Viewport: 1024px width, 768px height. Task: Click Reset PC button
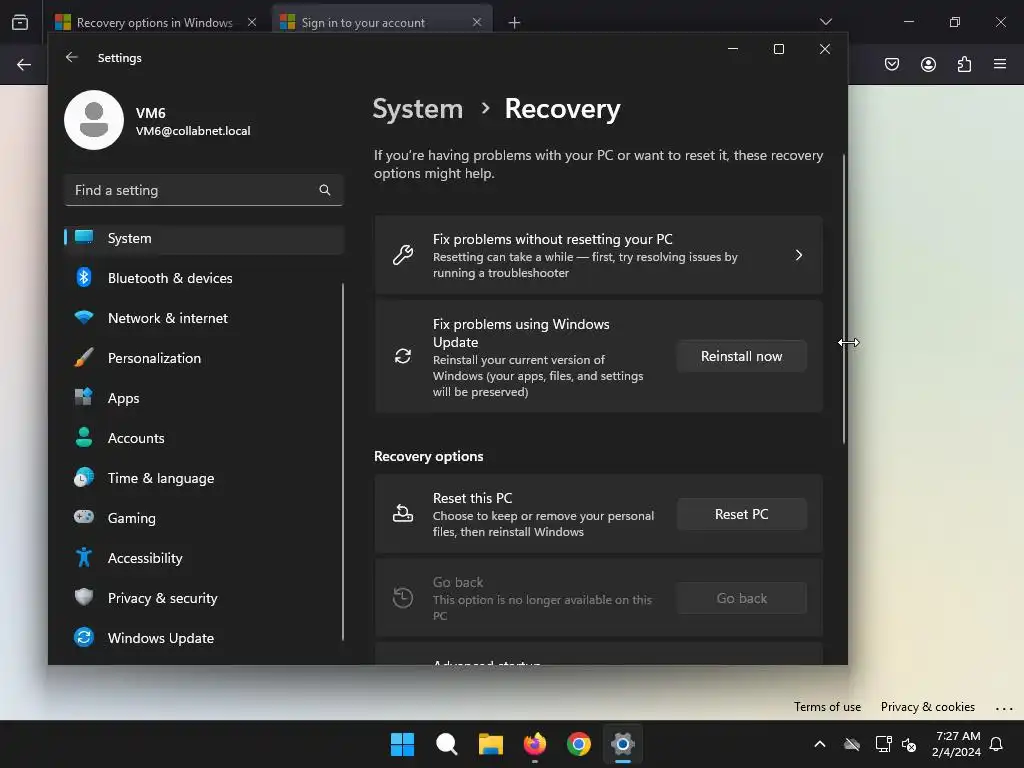pos(741,515)
